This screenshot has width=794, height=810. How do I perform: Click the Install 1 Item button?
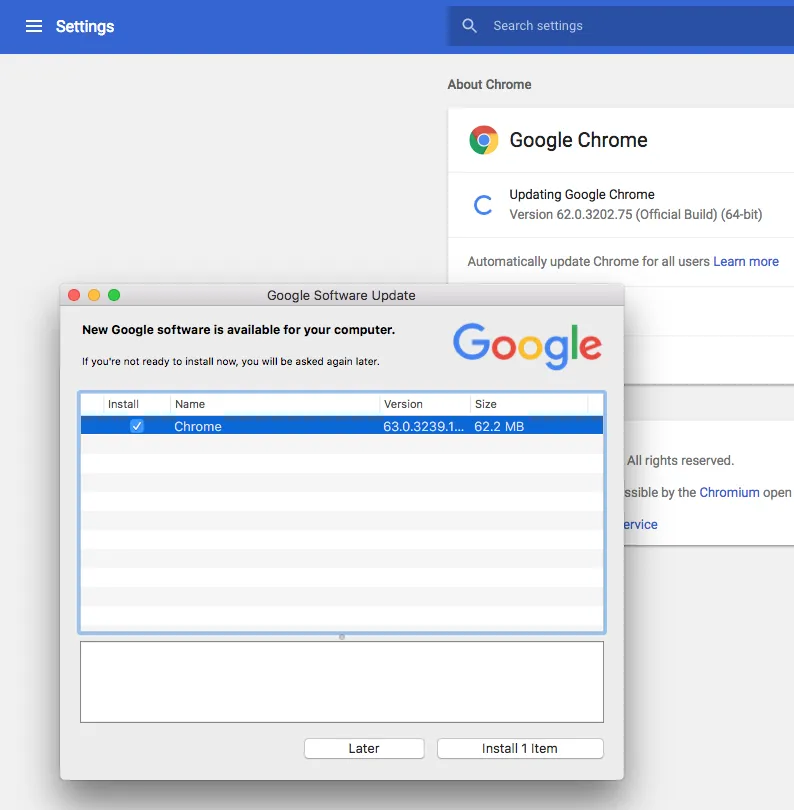520,749
